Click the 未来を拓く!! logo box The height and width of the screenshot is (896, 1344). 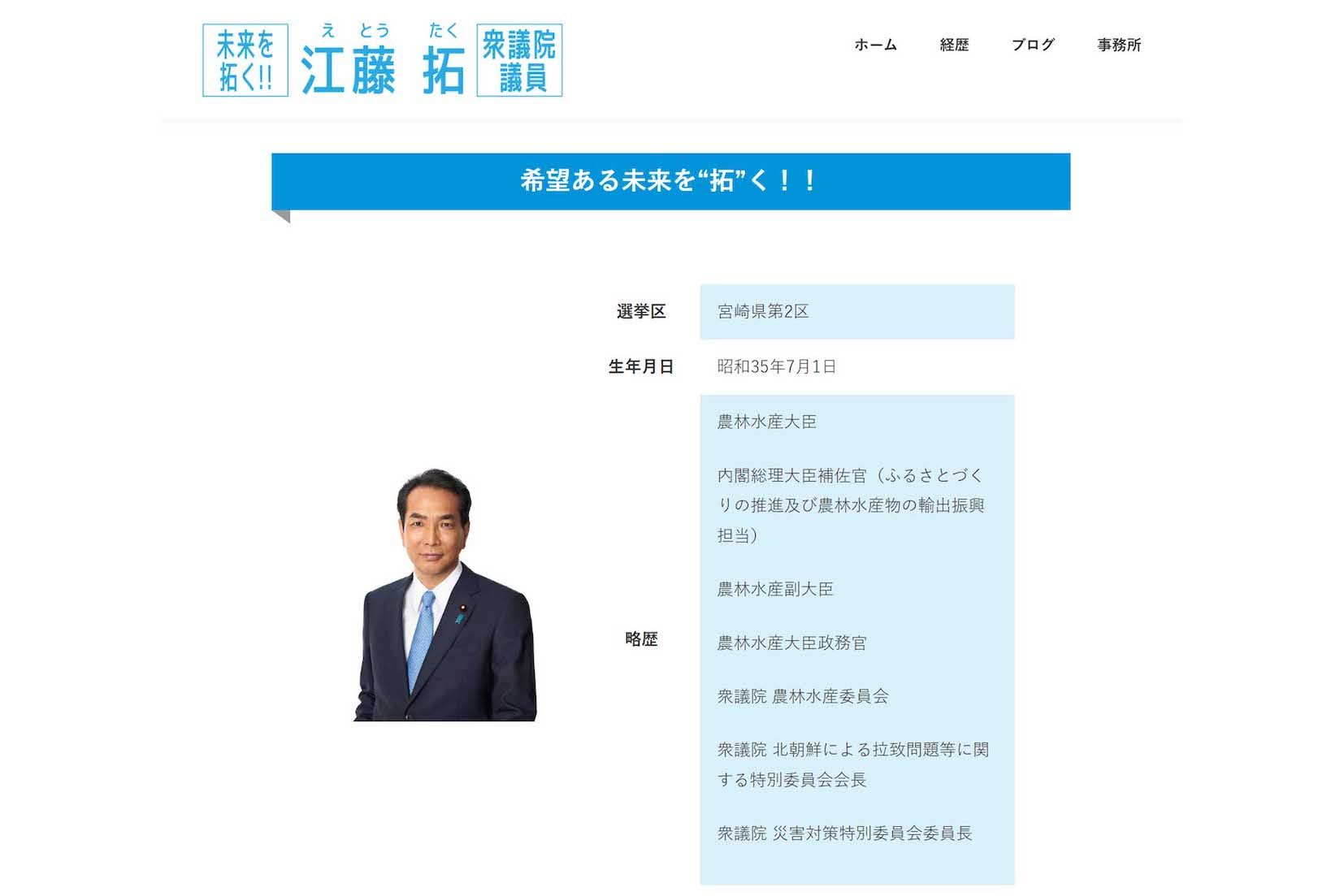pos(246,59)
